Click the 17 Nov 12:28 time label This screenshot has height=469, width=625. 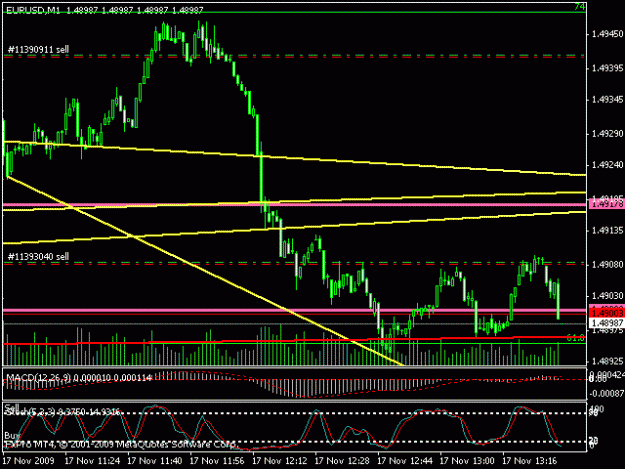[342, 461]
